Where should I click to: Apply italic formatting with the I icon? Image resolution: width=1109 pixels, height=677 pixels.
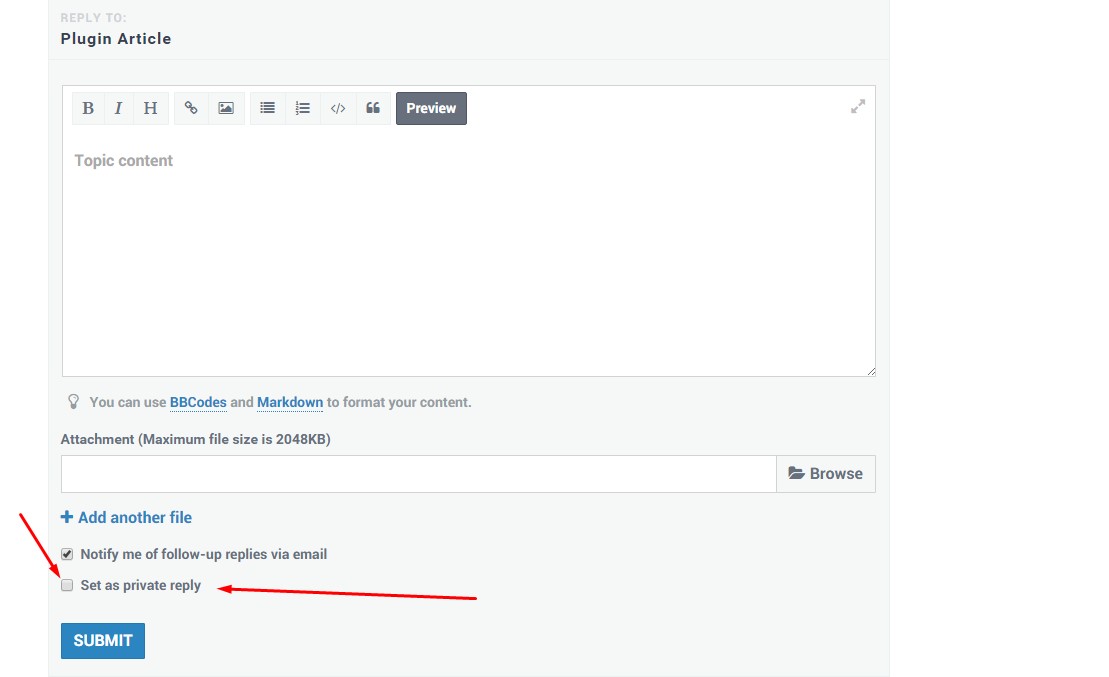[118, 108]
